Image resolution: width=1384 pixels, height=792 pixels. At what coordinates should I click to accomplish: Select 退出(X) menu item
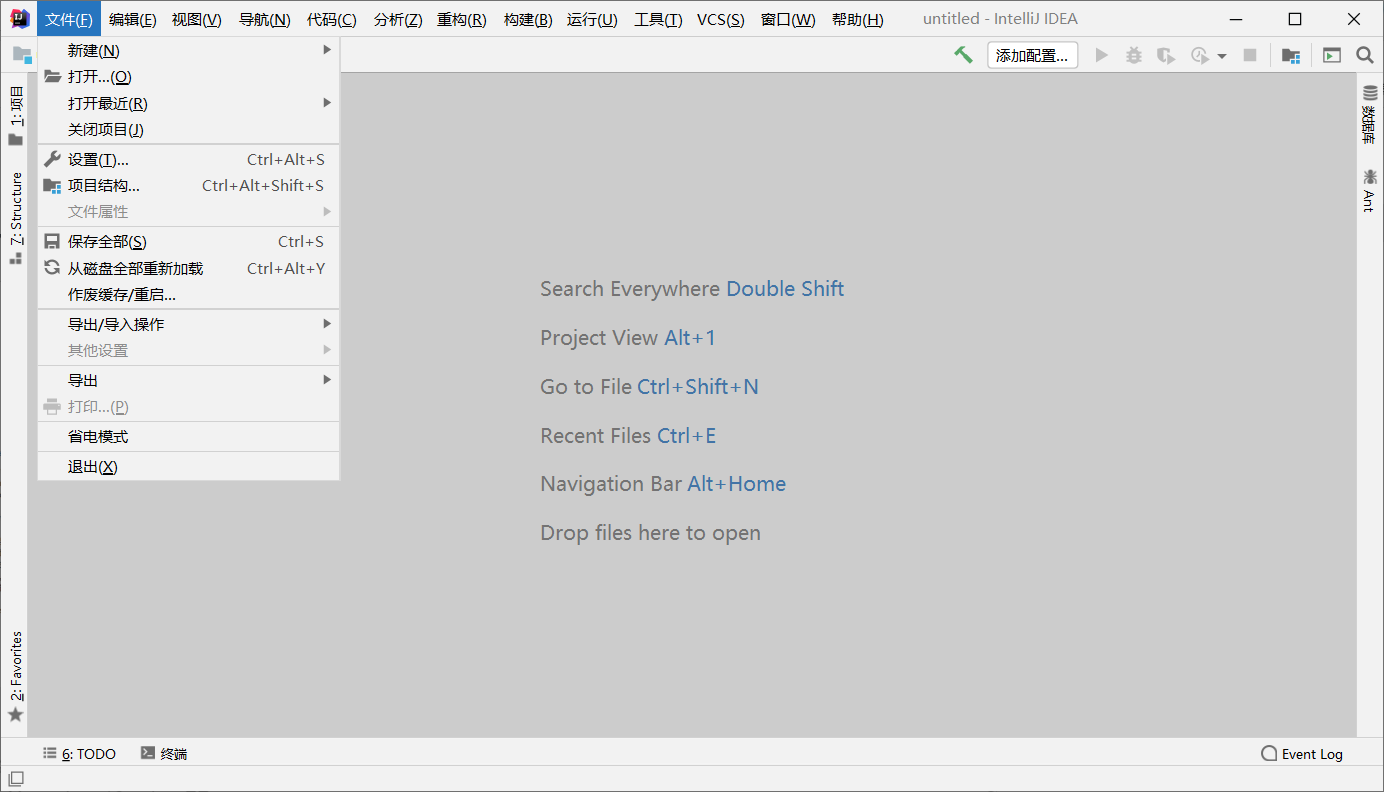click(x=189, y=466)
